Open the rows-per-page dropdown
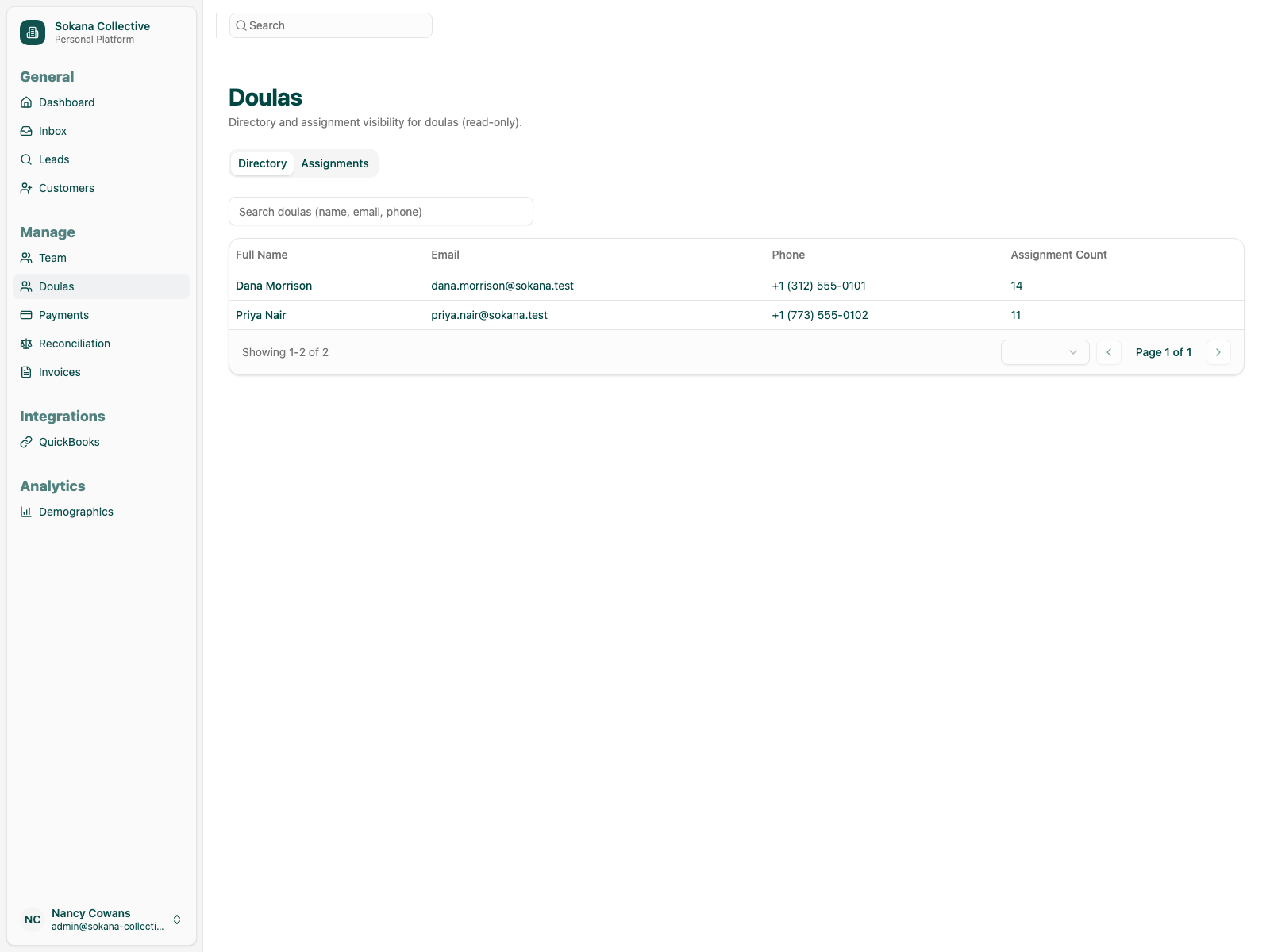1270x952 pixels. (x=1045, y=352)
